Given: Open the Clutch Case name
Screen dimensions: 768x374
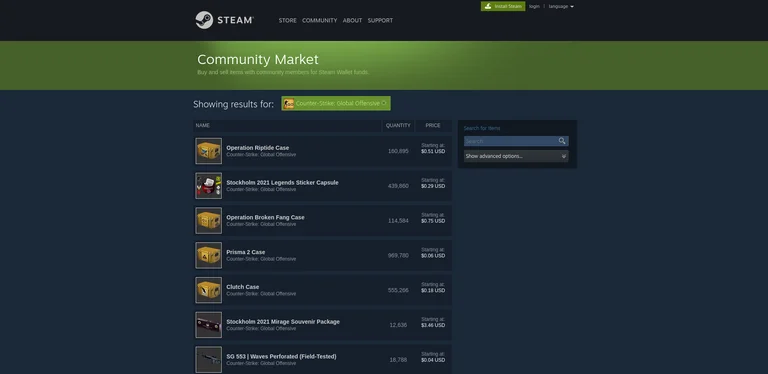Looking at the screenshot, I should tap(242, 287).
